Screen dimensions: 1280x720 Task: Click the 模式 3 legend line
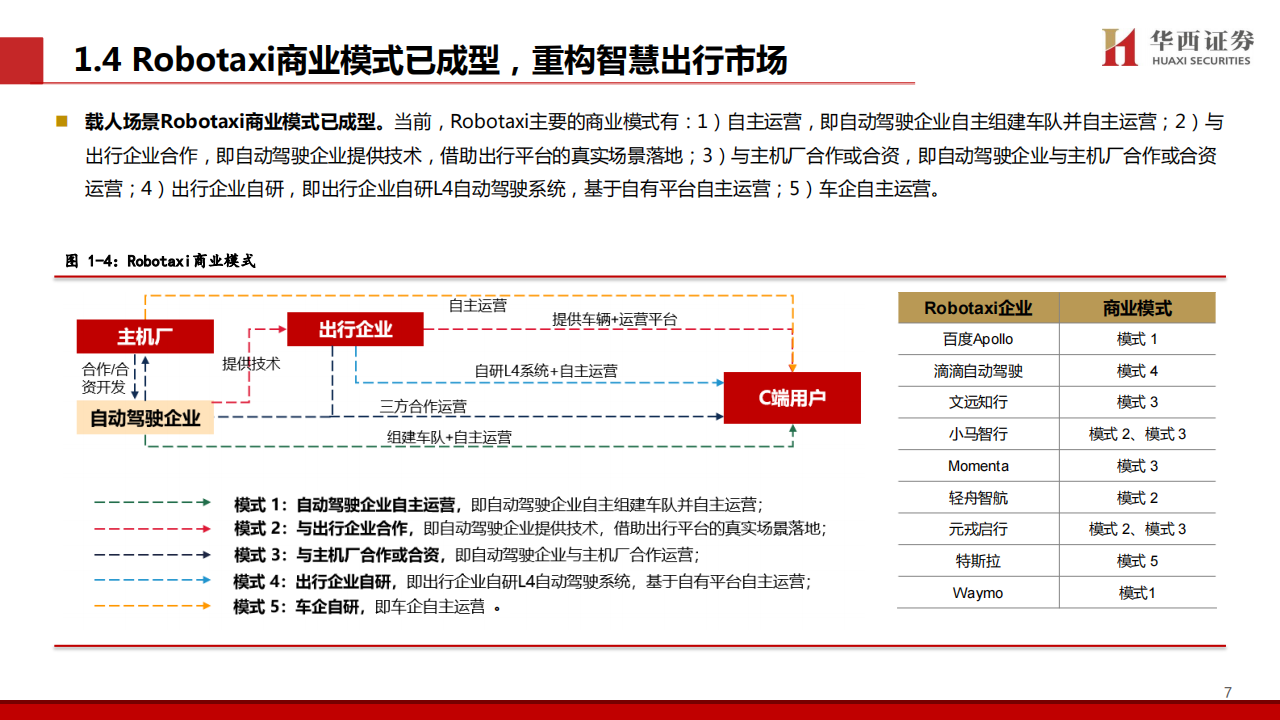[x=466, y=555]
